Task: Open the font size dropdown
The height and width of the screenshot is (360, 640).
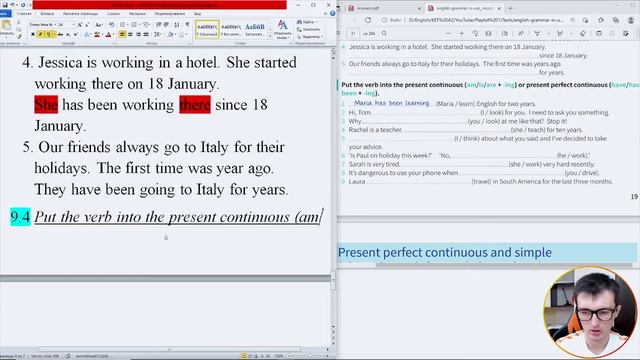Action: pos(73,25)
